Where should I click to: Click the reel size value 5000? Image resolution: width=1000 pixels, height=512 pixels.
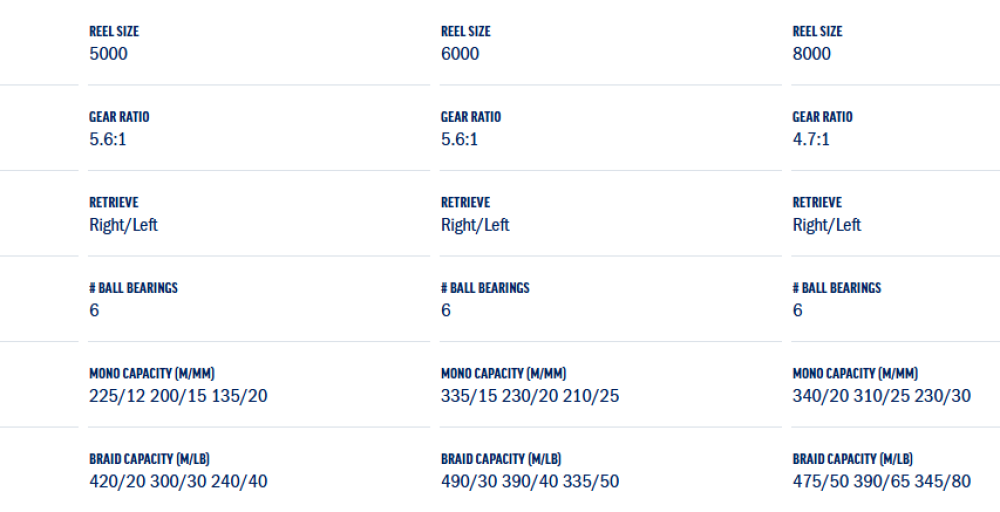(x=108, y=54)
